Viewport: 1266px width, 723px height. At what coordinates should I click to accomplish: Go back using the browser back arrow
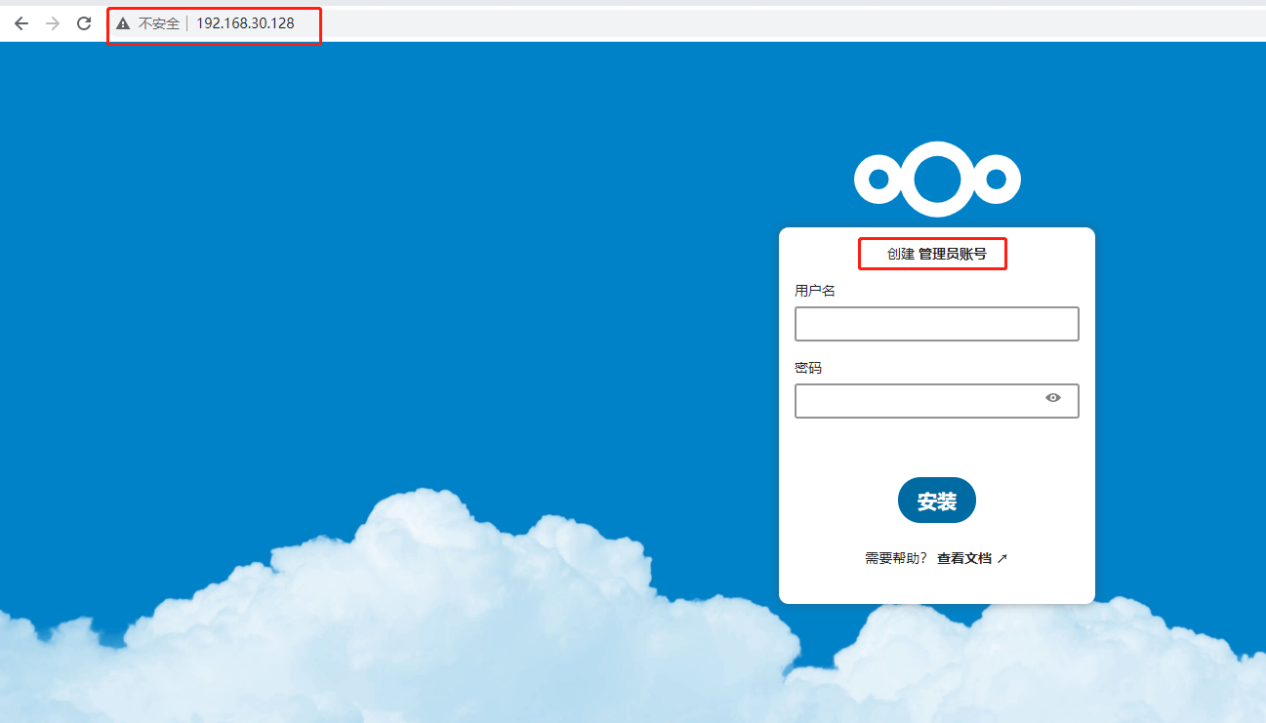click(21, 23)
